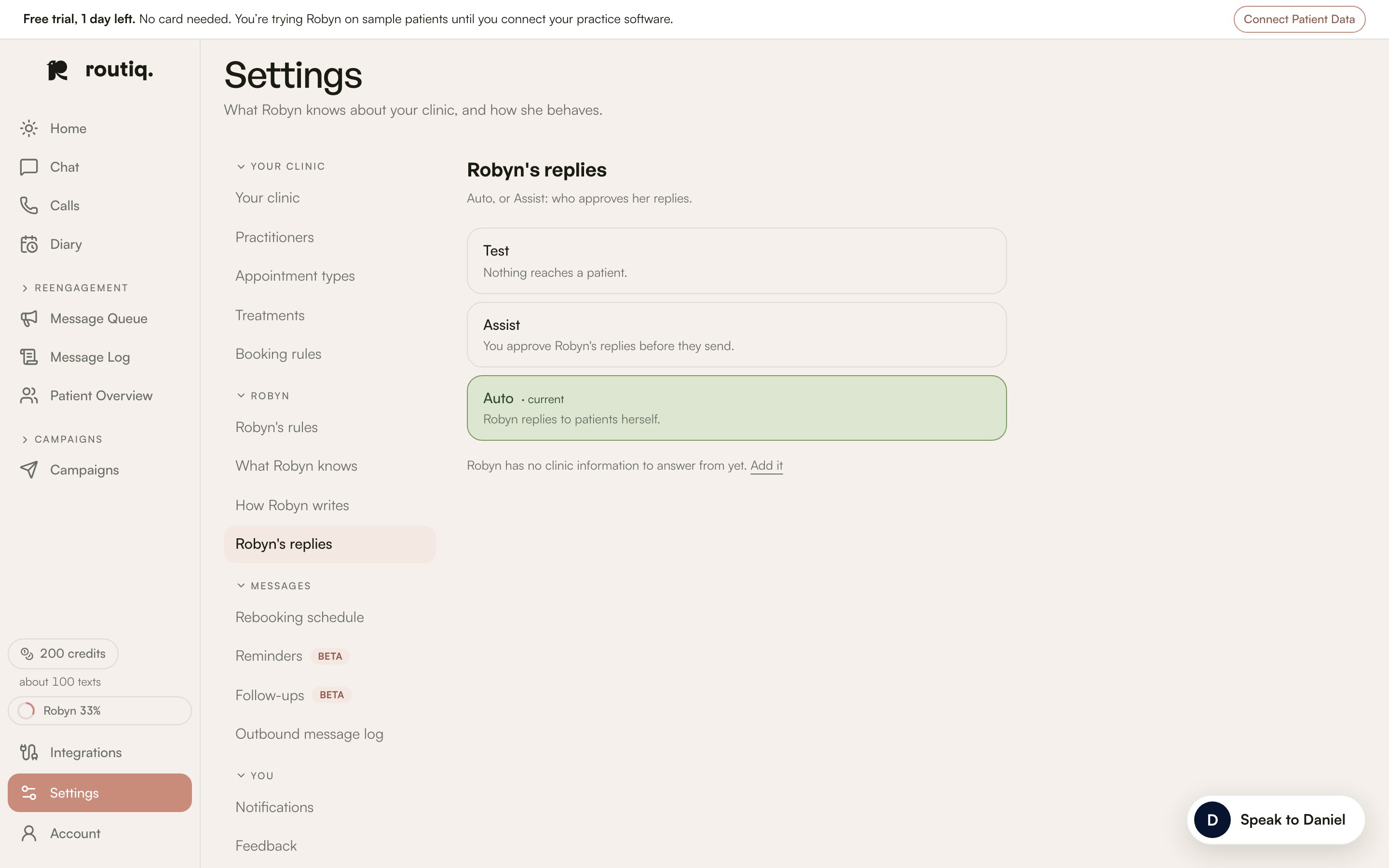Collapse the You settings section
The image size is (1389, 868).
tap(256, 775)
